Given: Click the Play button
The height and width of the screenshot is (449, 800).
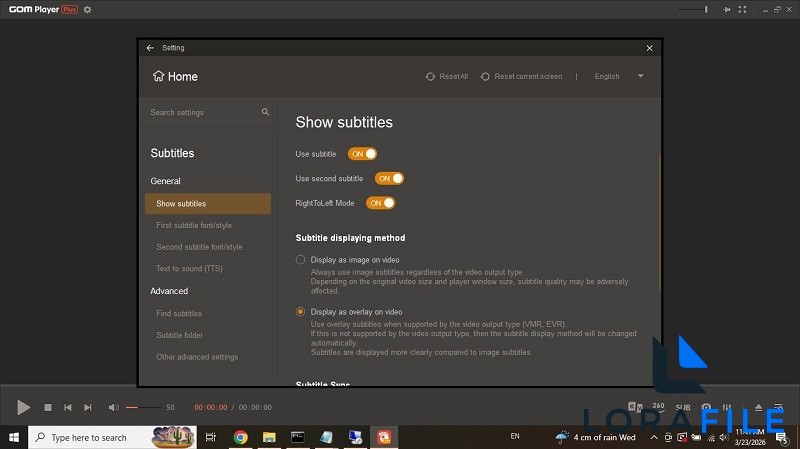Looking at the screenshot, I should (23, 407).
